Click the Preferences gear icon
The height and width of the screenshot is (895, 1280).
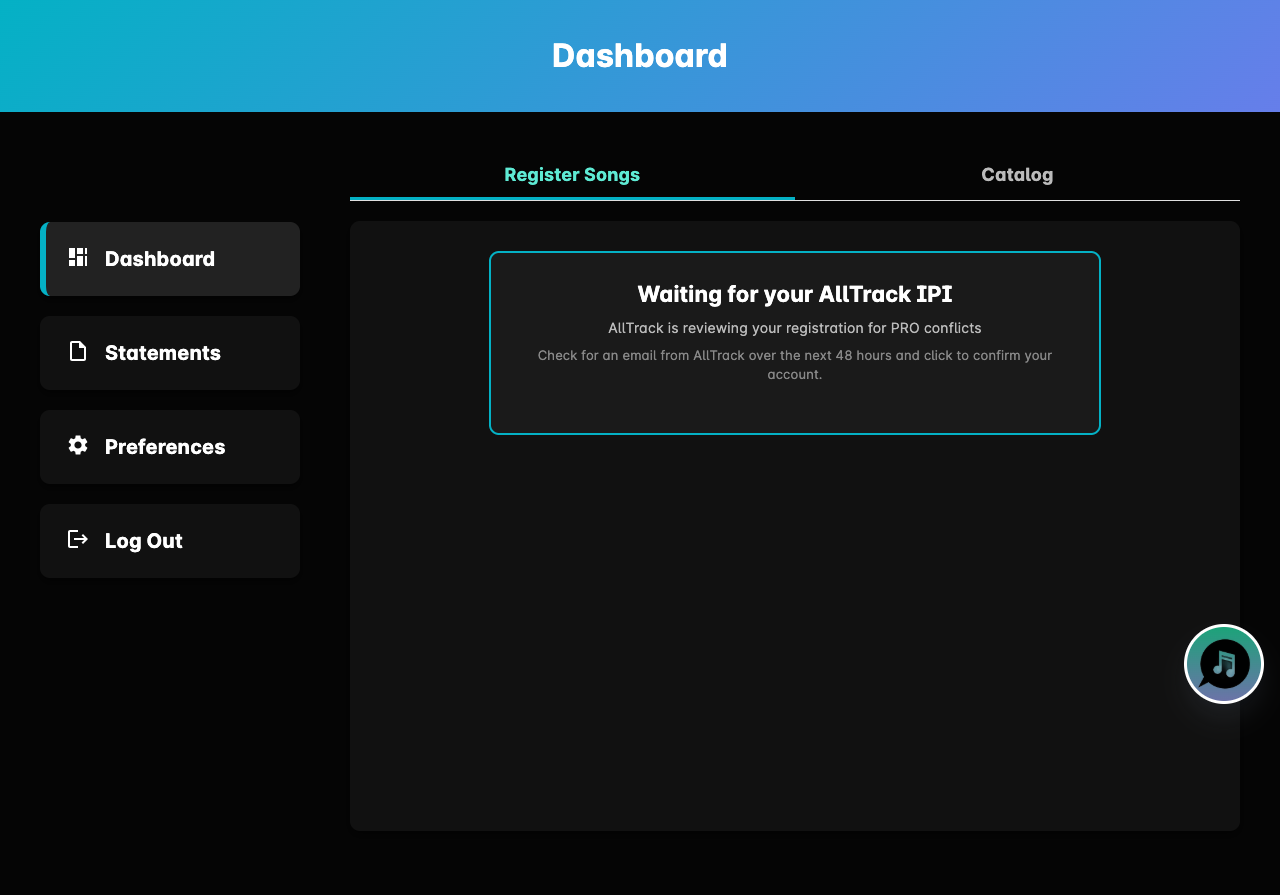coord(78,445)
